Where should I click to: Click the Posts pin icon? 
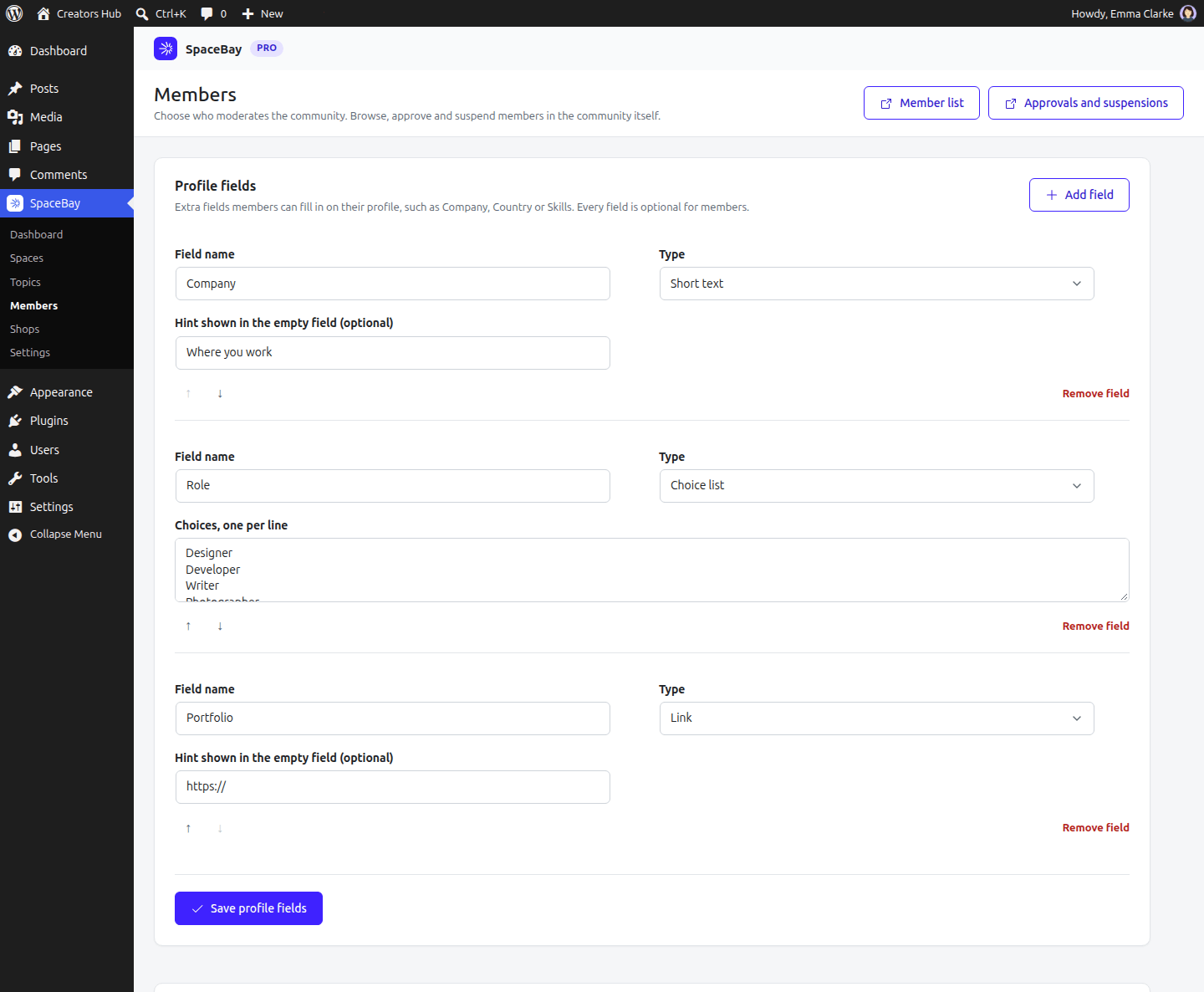point(15,89)
